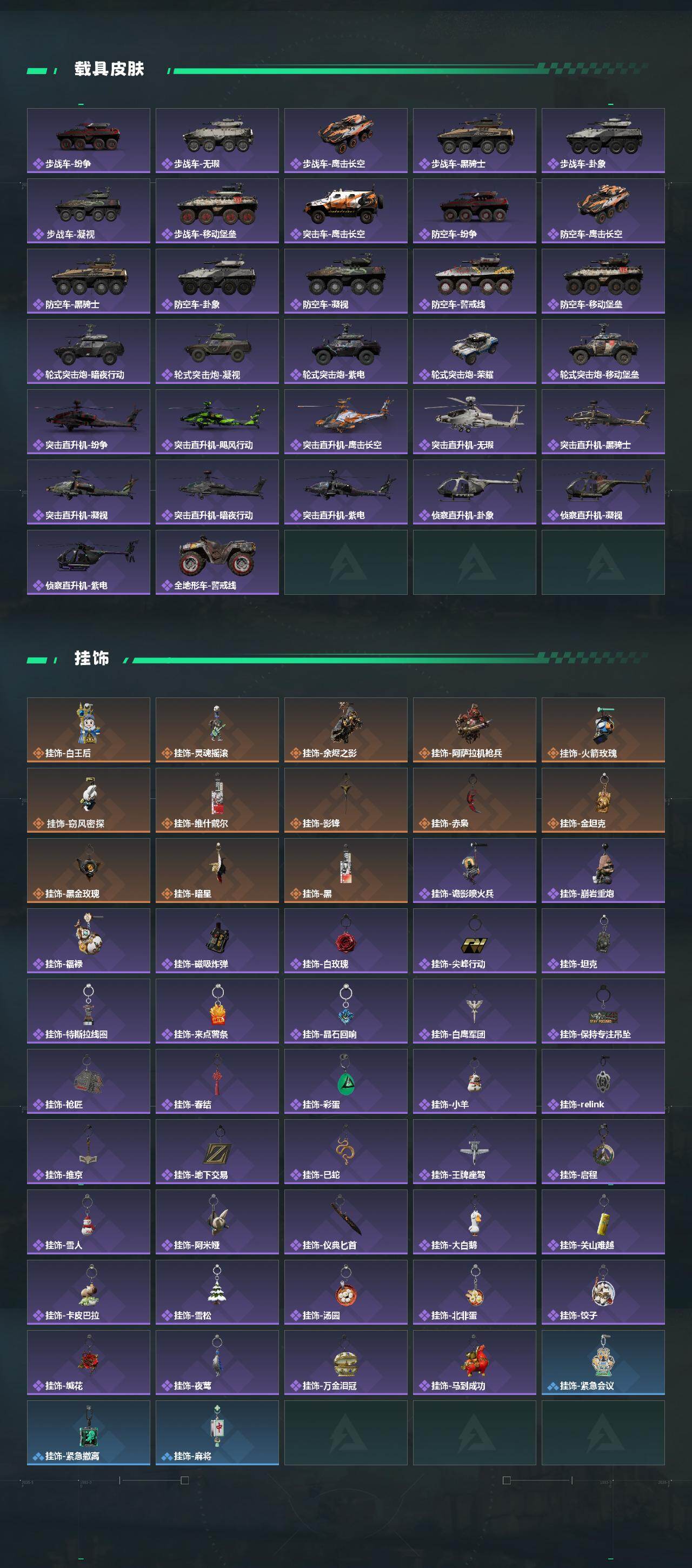This screenshot has height=1568, width=692.
Task: Click the 载具皮肤 section header
Action: point(109,69)
